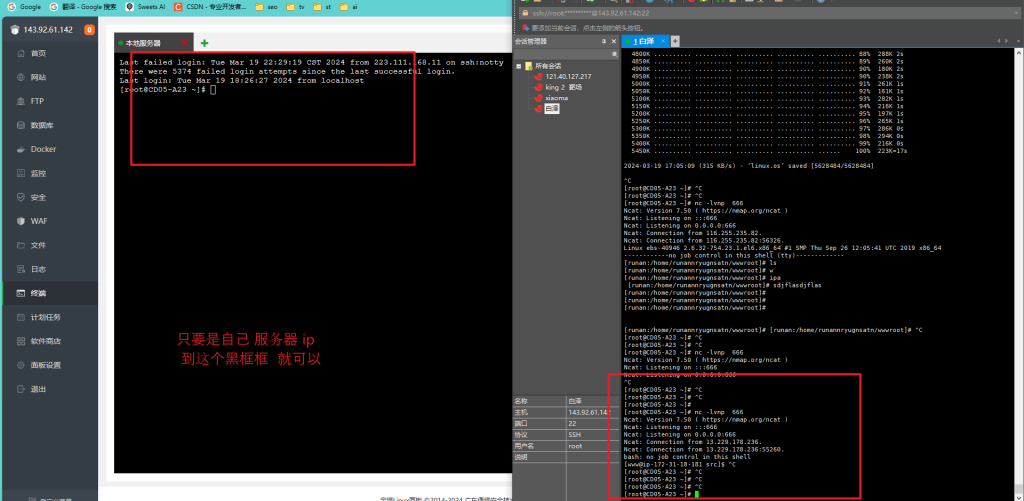This screenshot has width=1024, height=501.
Task: Close the 本地服务器 terminal tab
Action: tap(184, 43)
